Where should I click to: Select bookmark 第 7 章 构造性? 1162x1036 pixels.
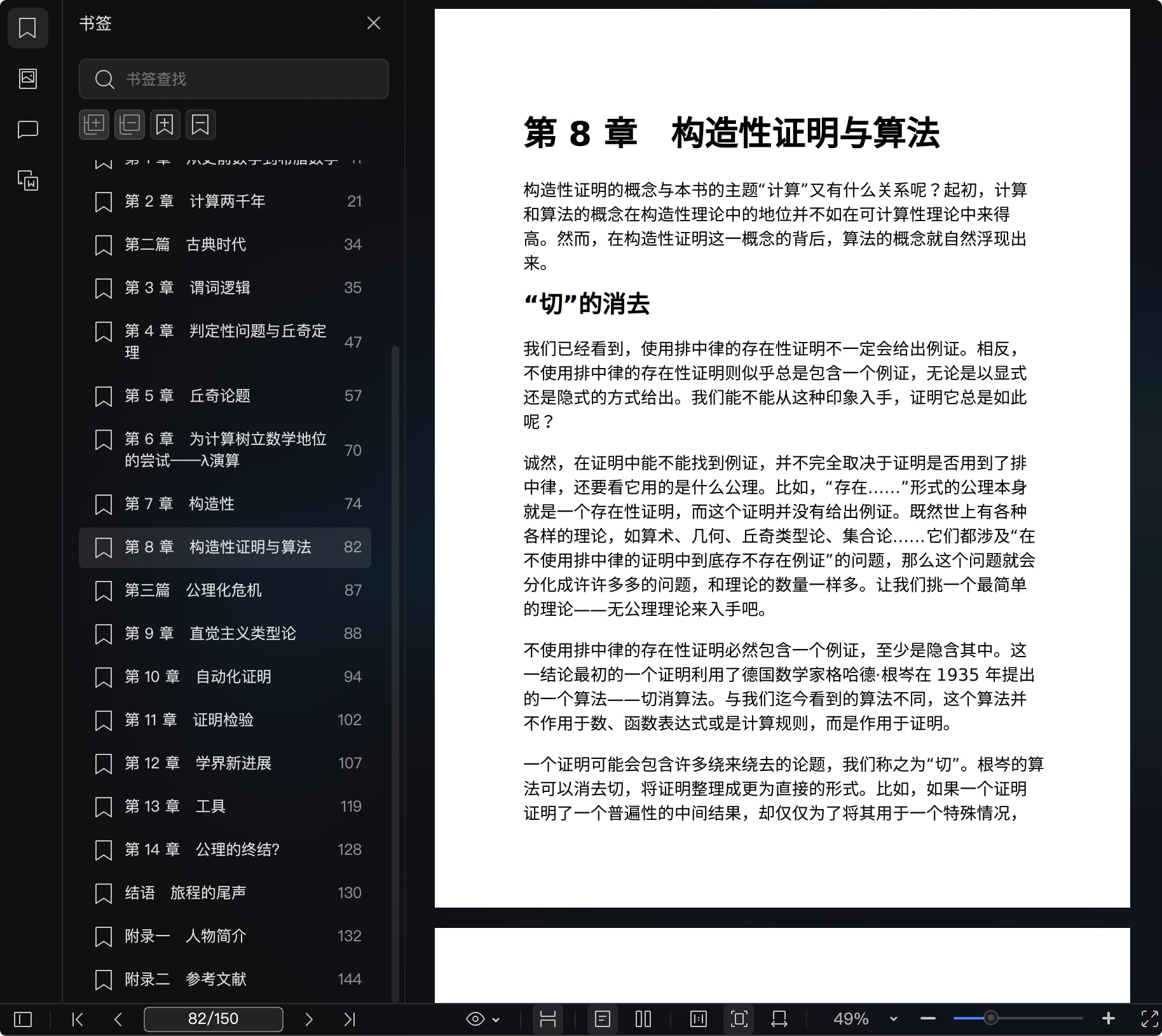click(x=225, y=504)
